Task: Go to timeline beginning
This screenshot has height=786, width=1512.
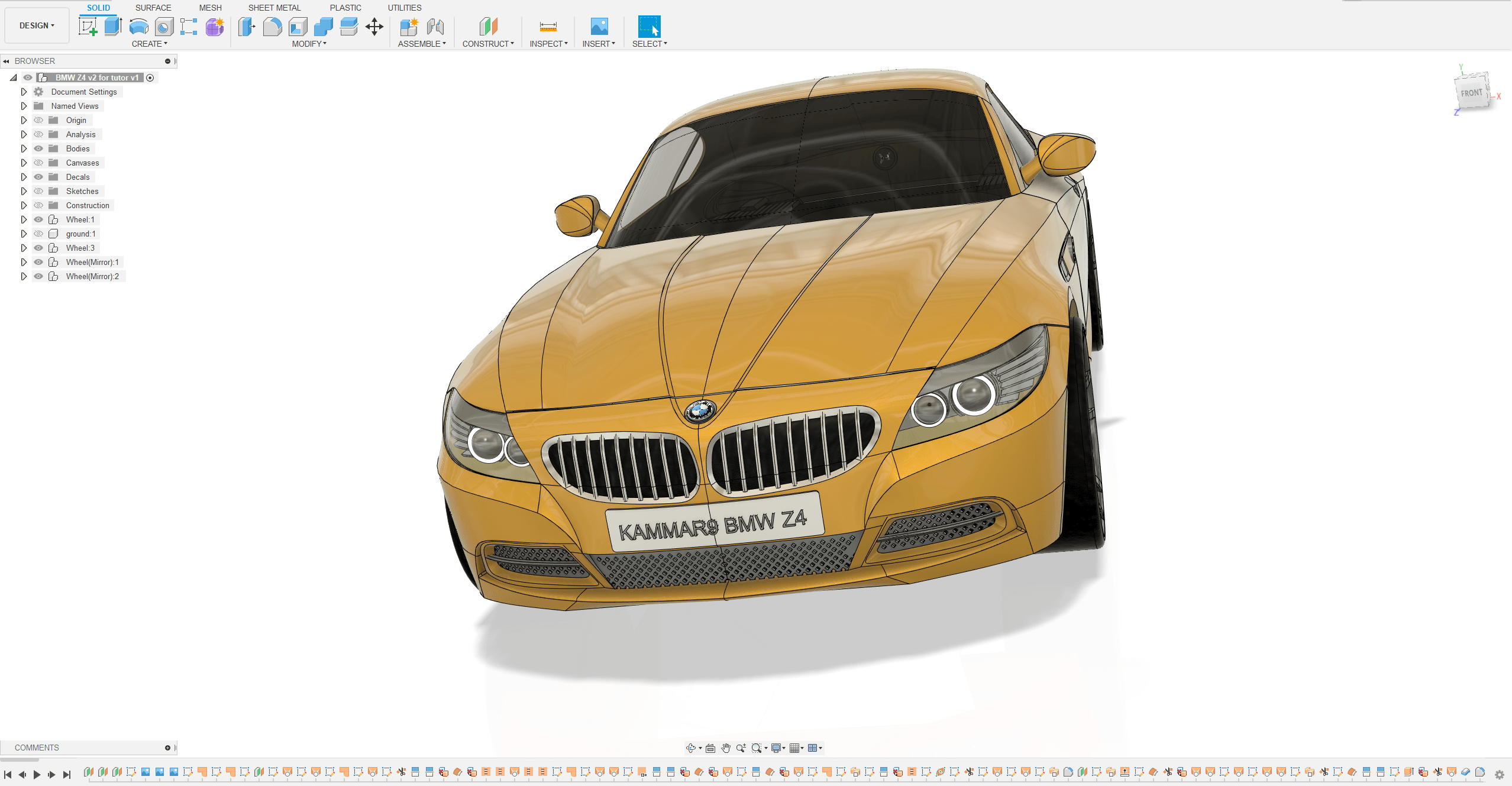Action: tap(8, 774)
